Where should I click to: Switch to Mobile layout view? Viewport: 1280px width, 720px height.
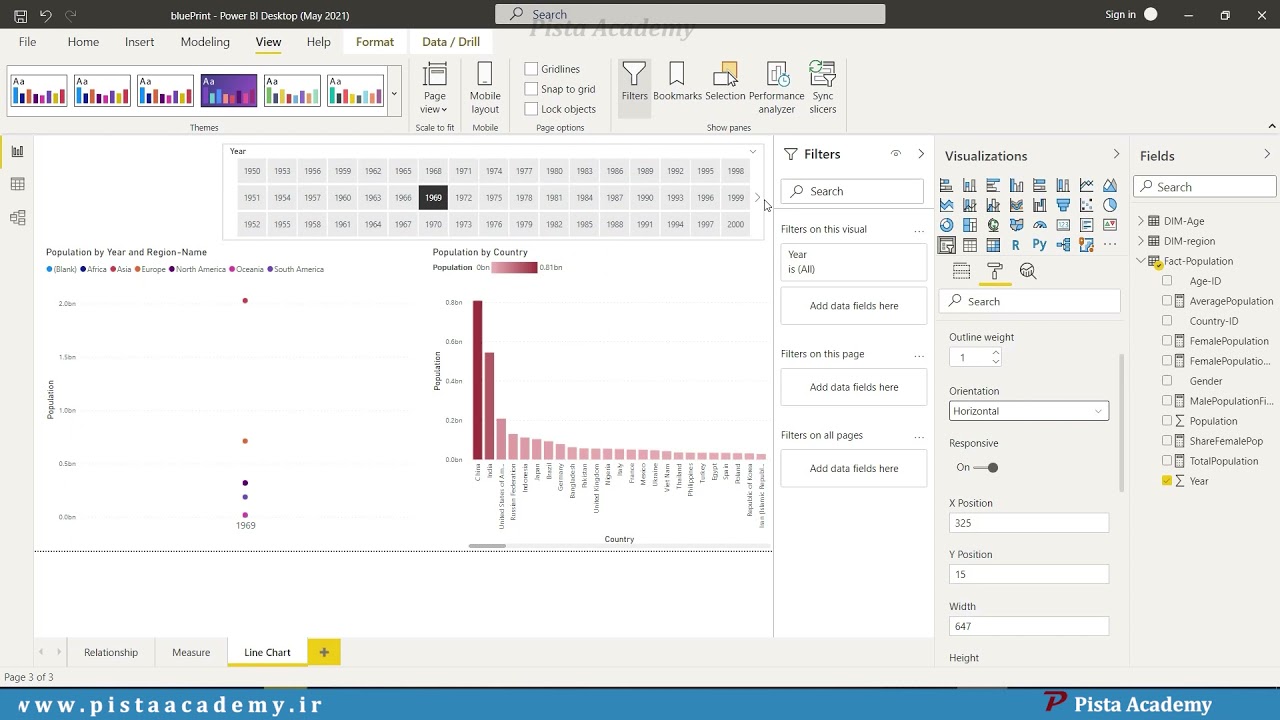click(x=485, y=88)
